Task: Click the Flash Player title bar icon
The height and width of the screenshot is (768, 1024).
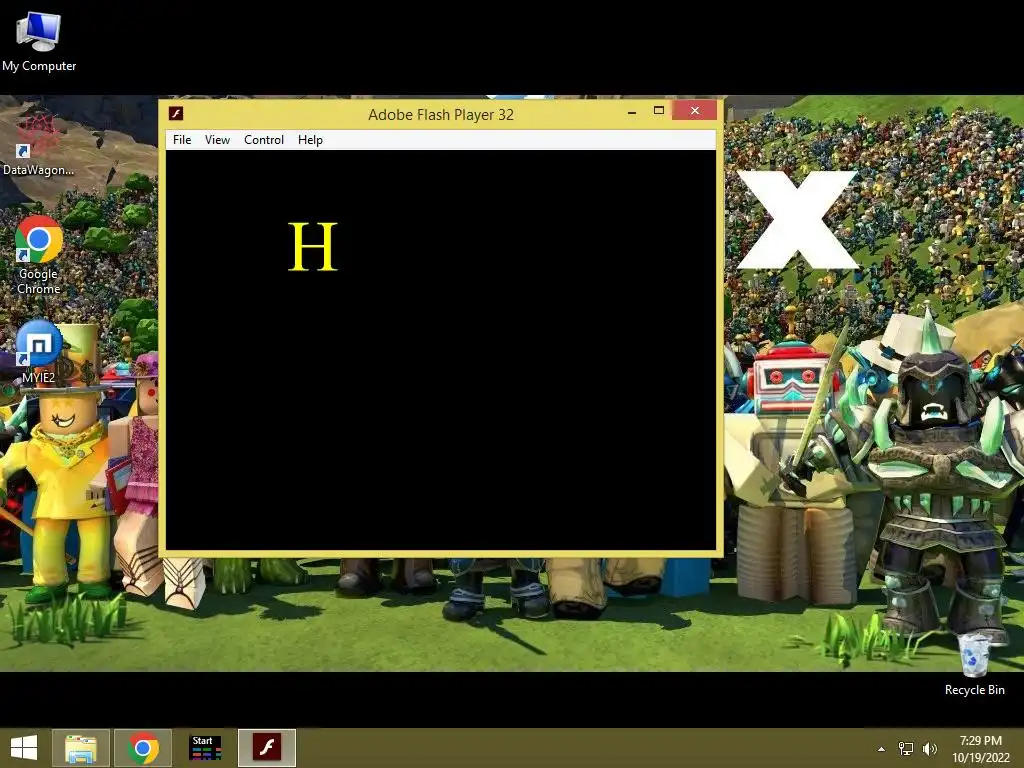Action: click(176, 114)
